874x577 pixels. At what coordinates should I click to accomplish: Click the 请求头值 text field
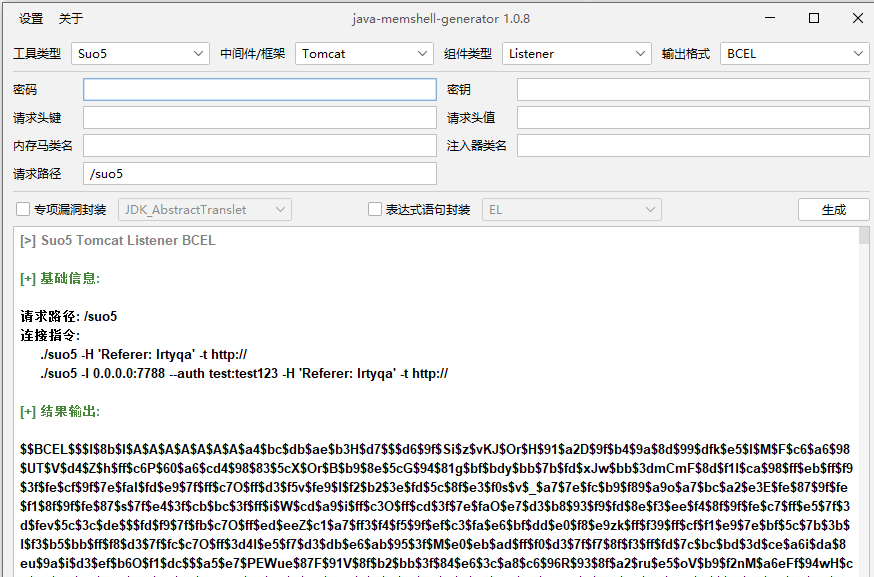pos(693,118)
